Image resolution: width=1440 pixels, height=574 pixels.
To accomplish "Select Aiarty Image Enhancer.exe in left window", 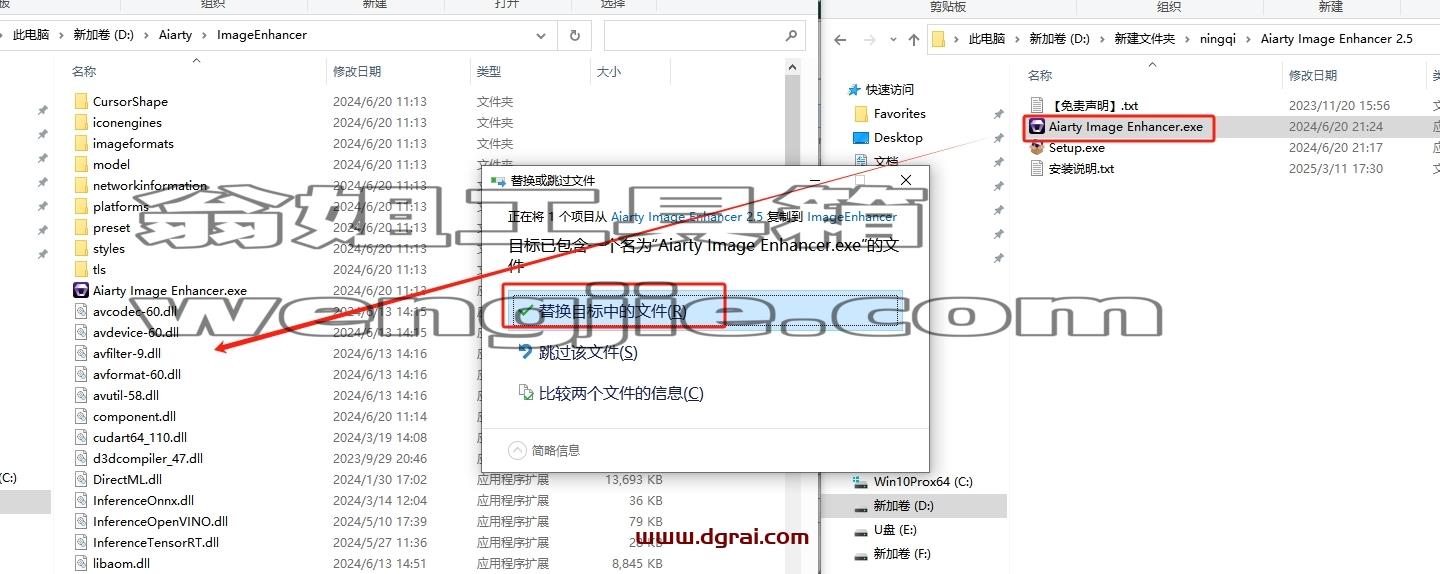I will 170,290.
